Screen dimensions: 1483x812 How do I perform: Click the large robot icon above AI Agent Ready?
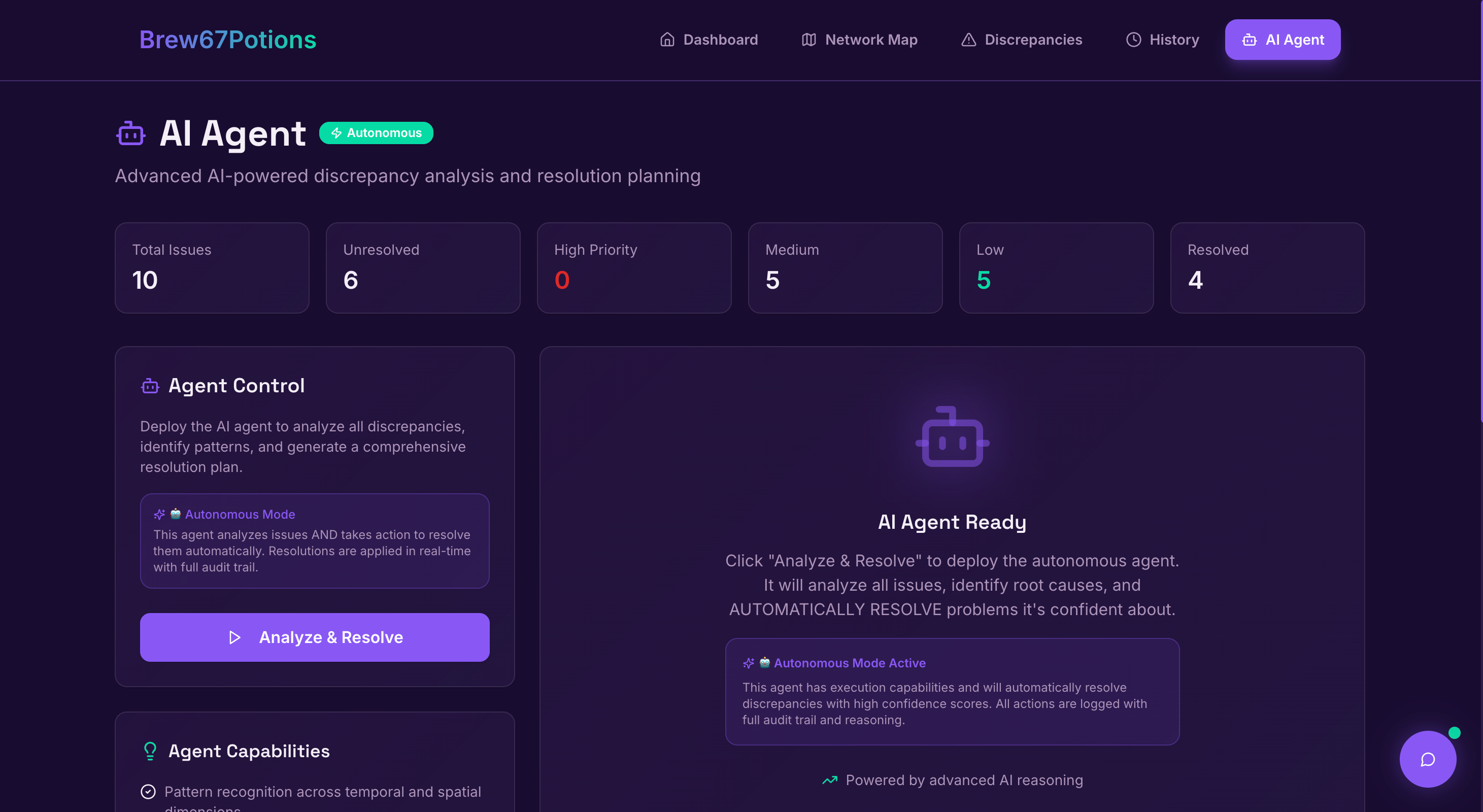pos(952,437)
